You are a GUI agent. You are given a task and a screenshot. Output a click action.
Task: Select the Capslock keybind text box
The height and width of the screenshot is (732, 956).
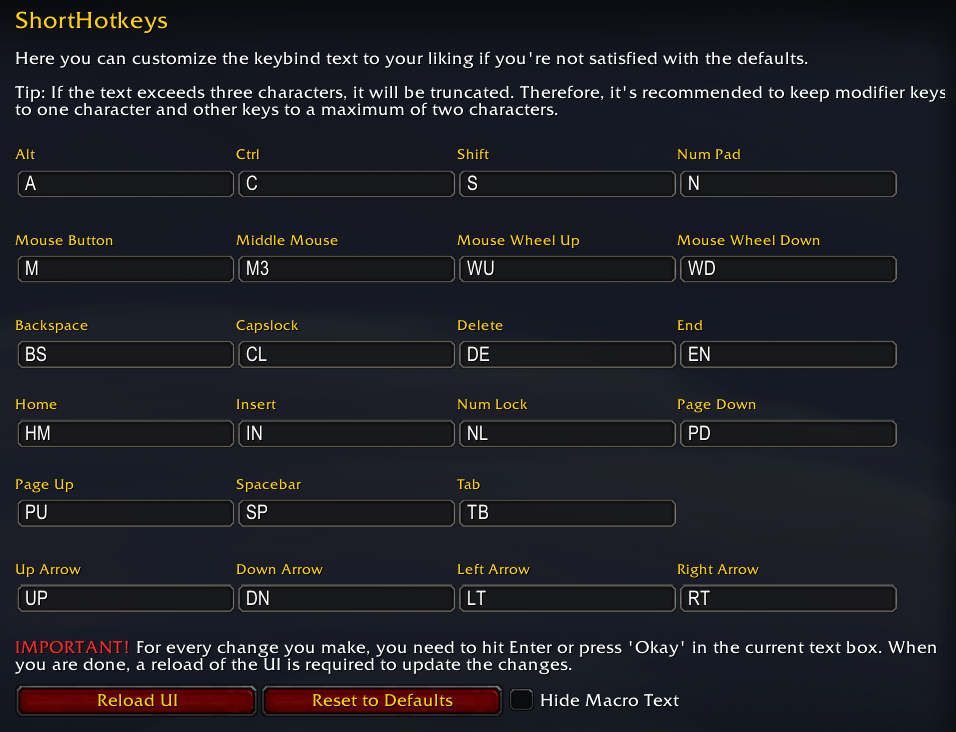click(346, 354)
